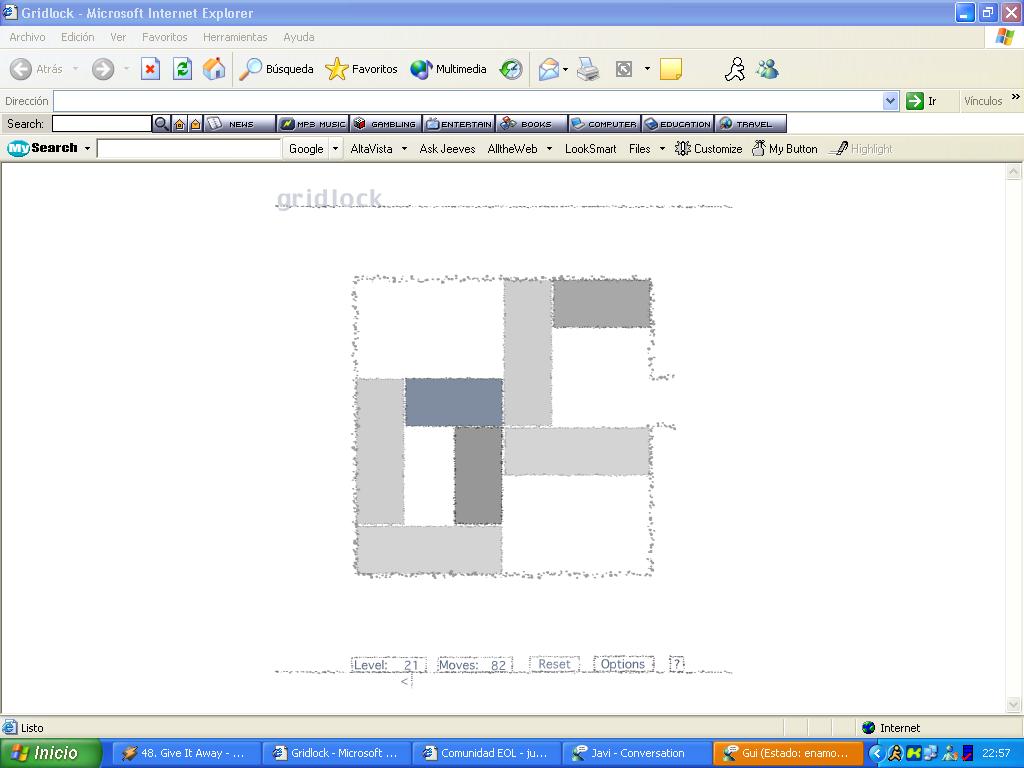Click the yellow note discussion icon
This screenshot has height=768, width=1024.
671,69
